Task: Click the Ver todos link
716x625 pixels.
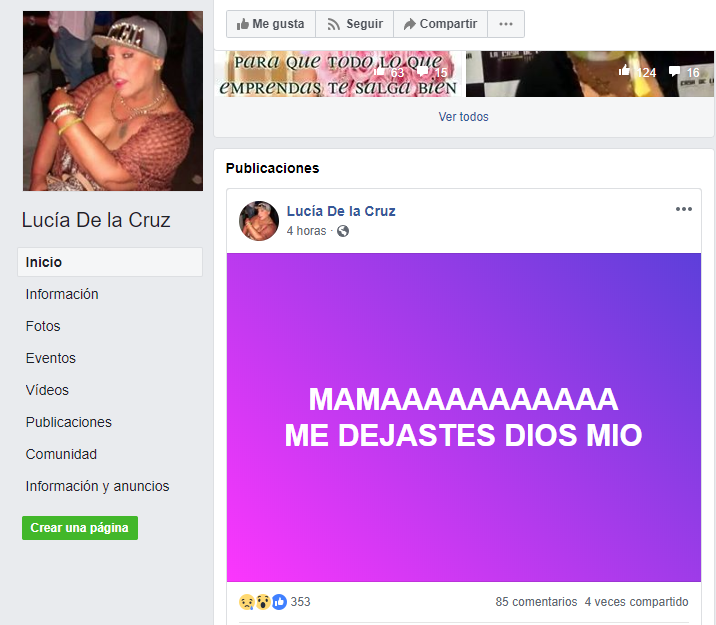Action: coord(463,117)
